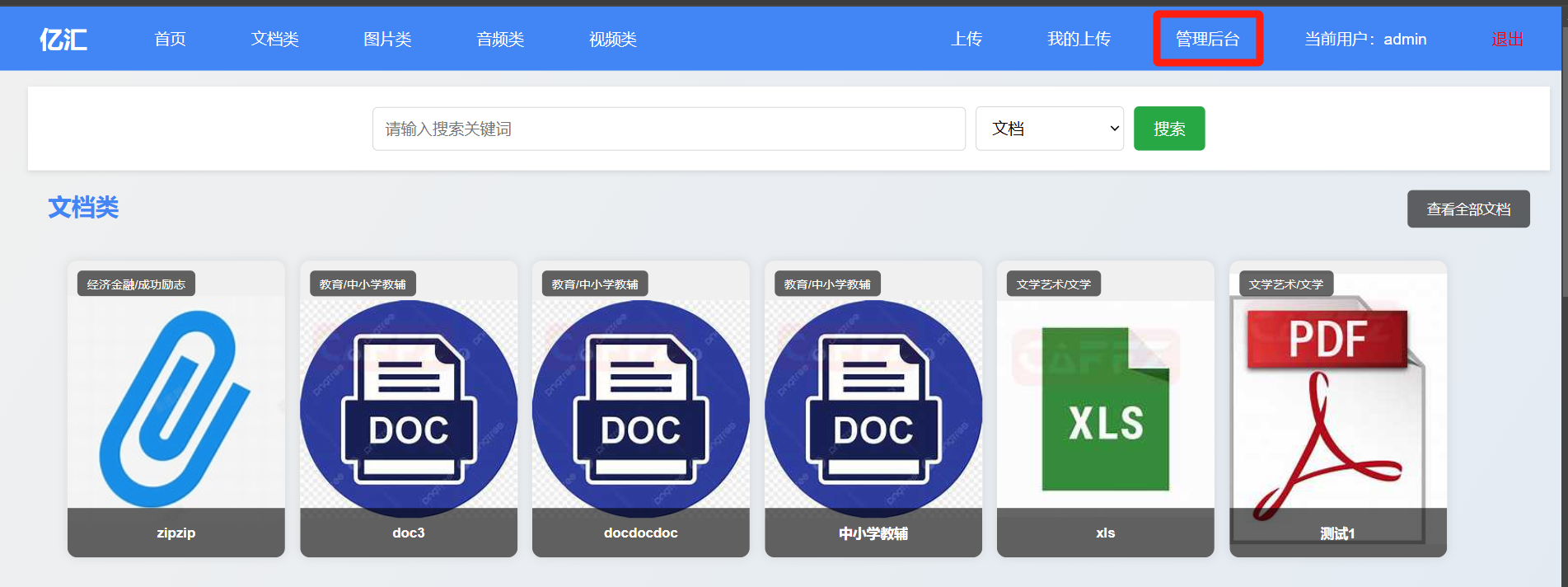This screenshot has width=1568, height=587.
Task: Open the 图片类 navigation item
Action: click(387, 39)
